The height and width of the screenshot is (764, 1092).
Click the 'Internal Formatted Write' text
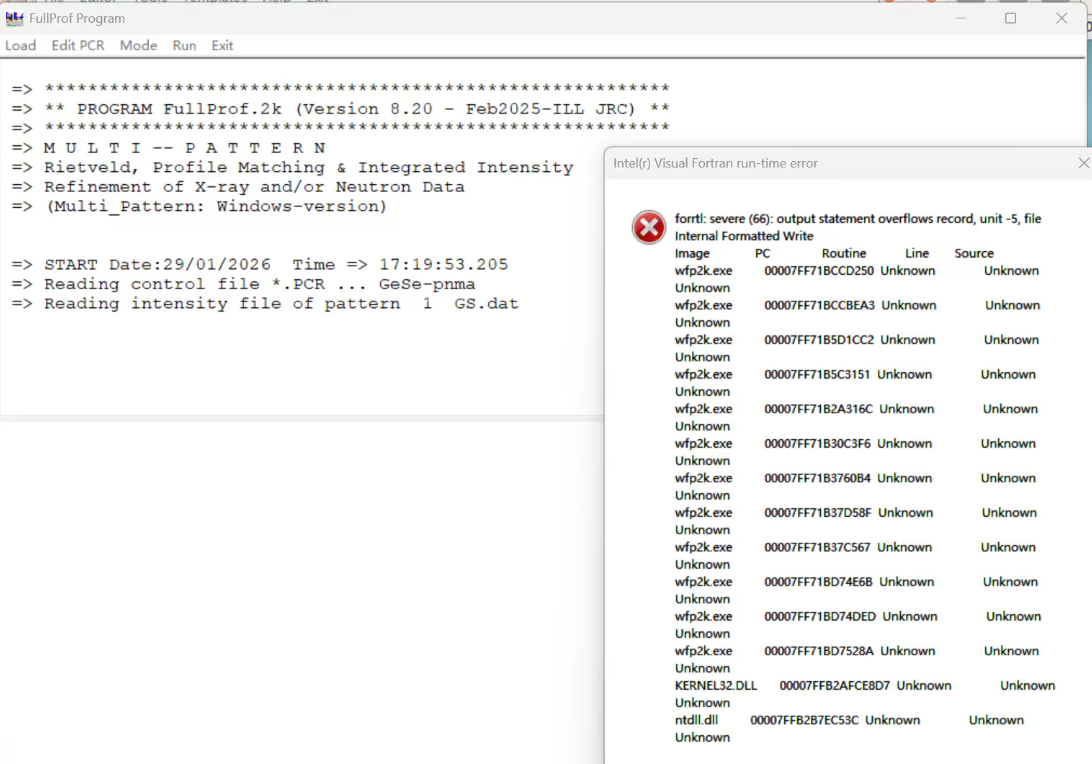pyautogui.click(x=744, y=236)
